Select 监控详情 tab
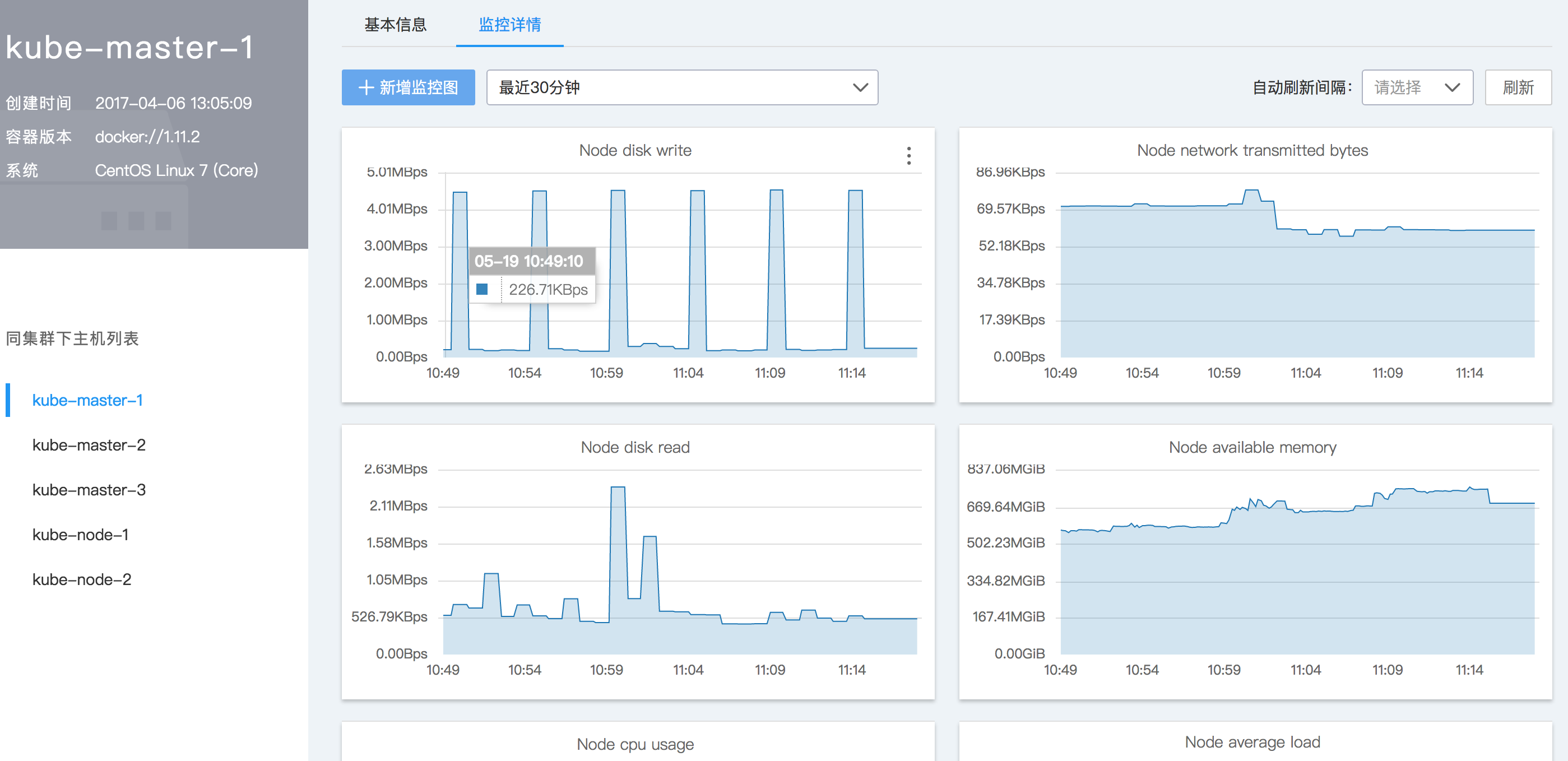 pos(509,25)
